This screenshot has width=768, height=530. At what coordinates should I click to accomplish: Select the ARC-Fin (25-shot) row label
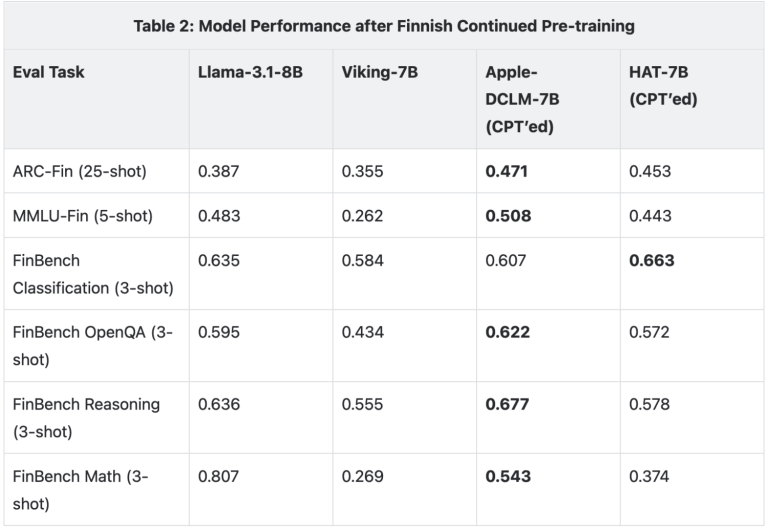(x=80, y=171)
